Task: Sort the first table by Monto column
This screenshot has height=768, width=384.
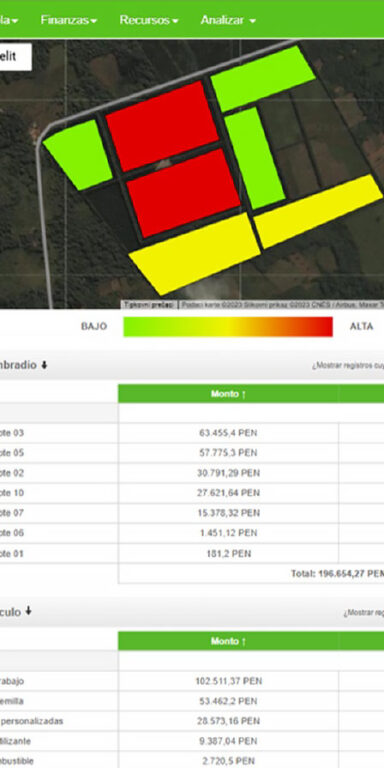Action: pos(228,394)
